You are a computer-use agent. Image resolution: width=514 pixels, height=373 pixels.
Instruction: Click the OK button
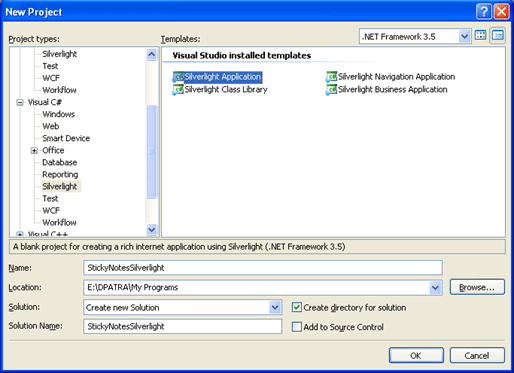coord(416,356)
